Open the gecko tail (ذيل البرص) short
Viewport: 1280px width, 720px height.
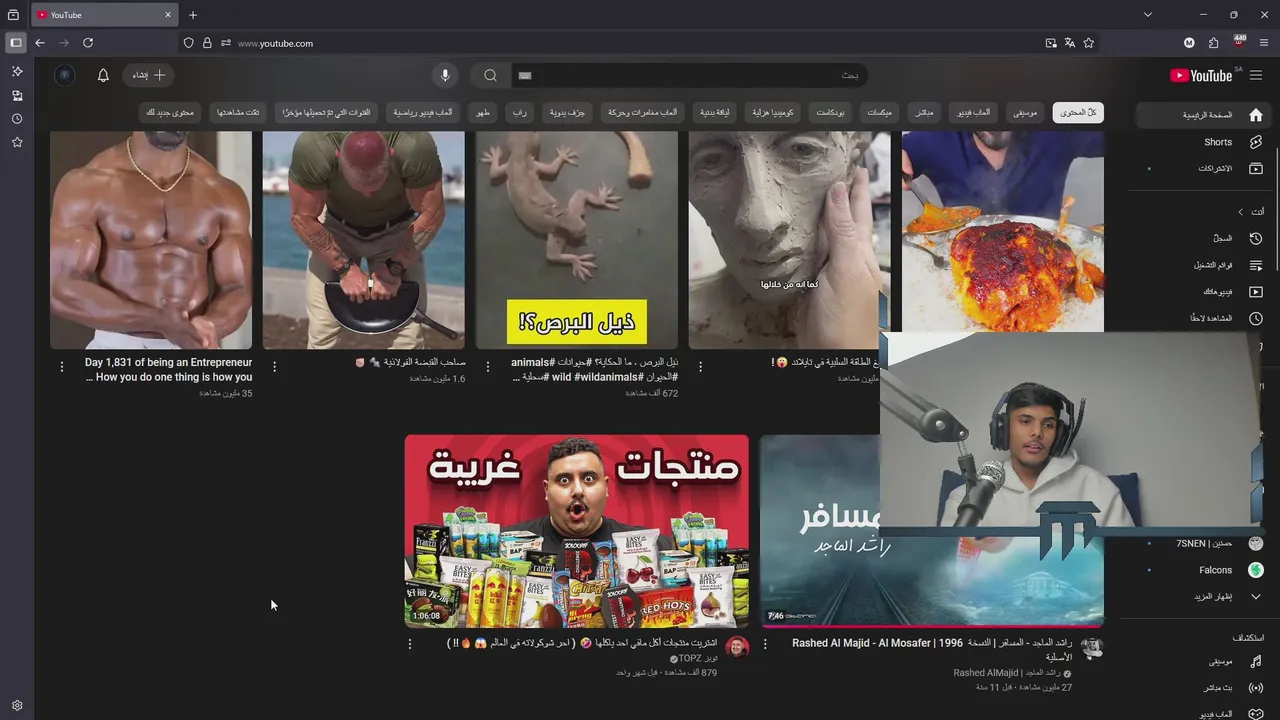[x=576, y=240]
